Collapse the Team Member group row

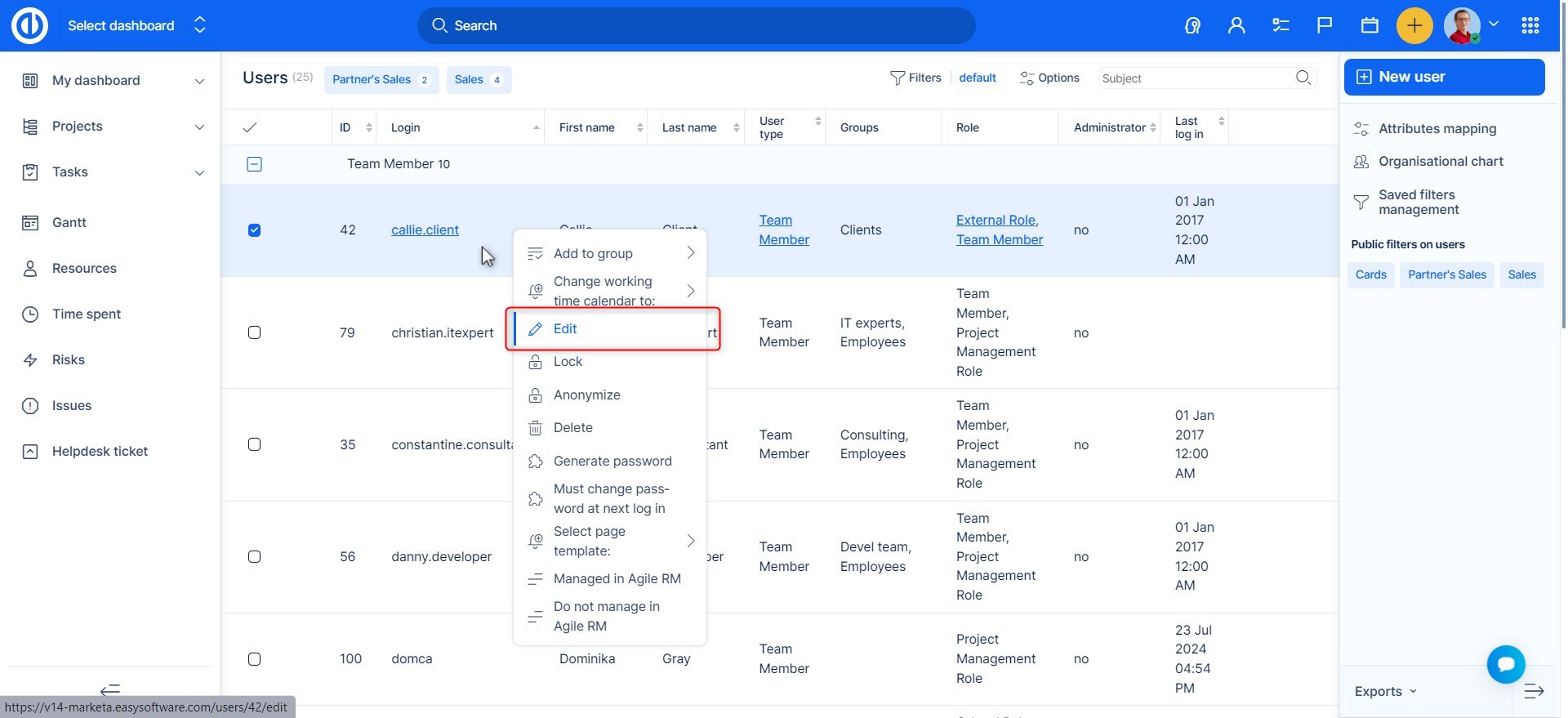point(254,164)
